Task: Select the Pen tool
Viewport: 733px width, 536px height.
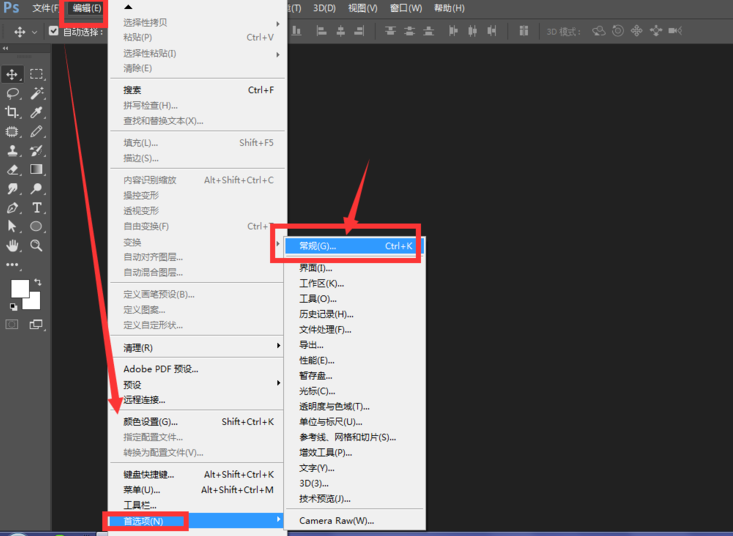Action: [12, 207]
